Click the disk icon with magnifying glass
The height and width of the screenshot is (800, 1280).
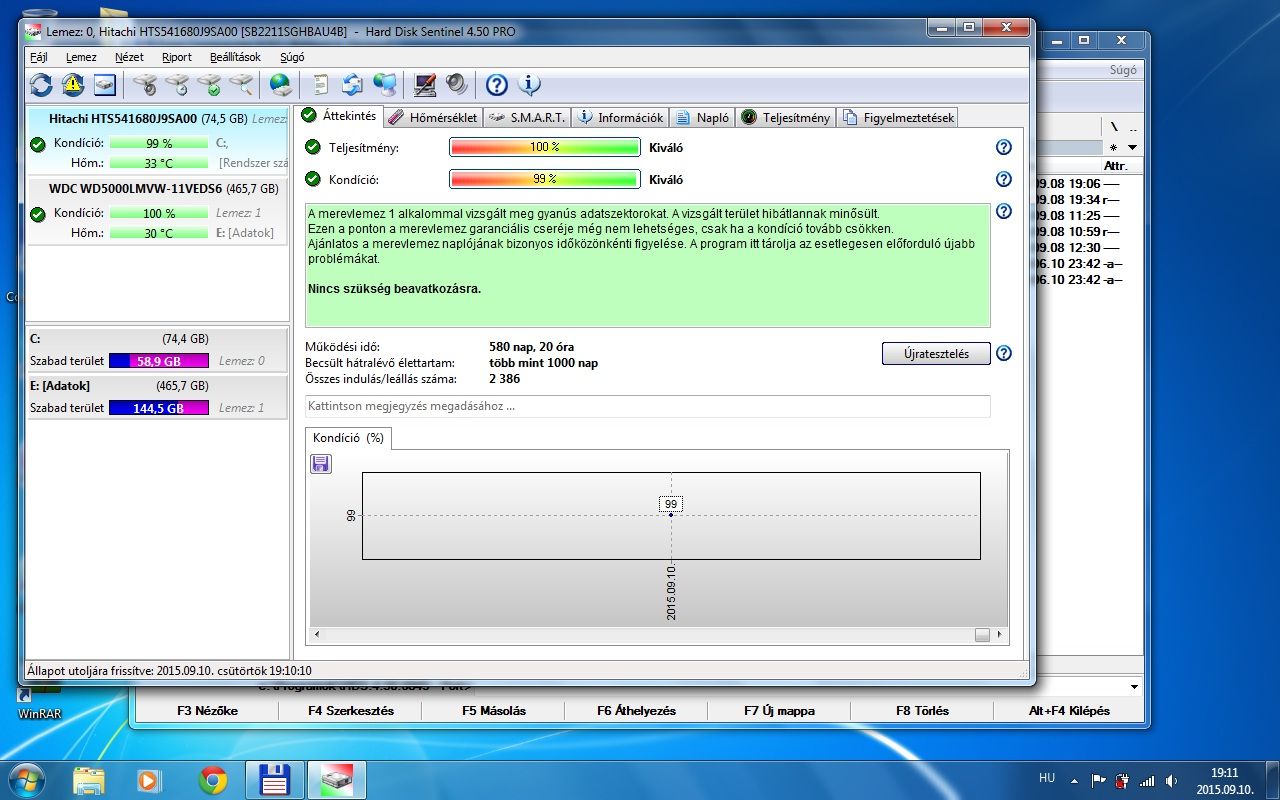pos(241,85)
